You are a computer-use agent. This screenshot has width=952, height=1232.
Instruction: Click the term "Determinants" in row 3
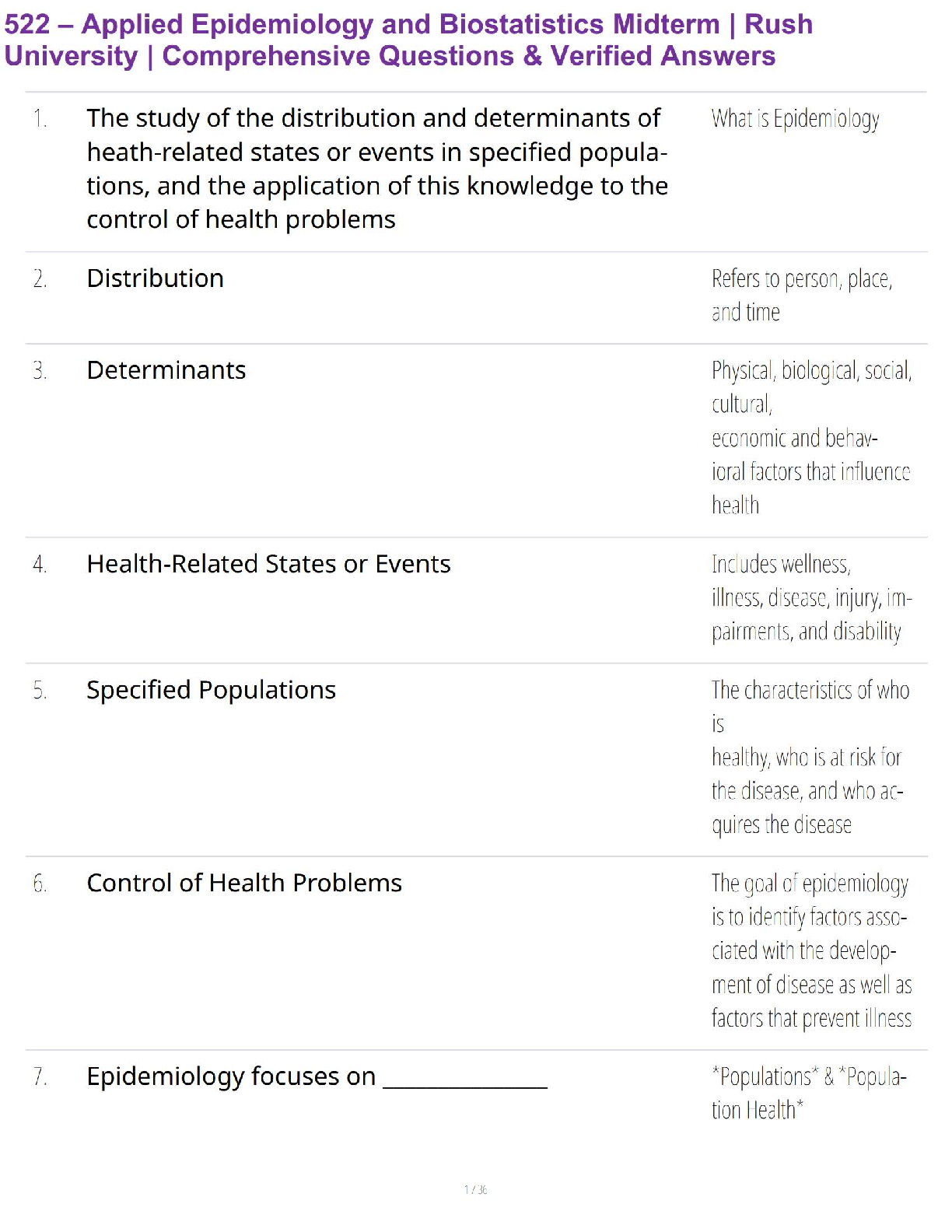pyautogui.click(x=166, y=370)
